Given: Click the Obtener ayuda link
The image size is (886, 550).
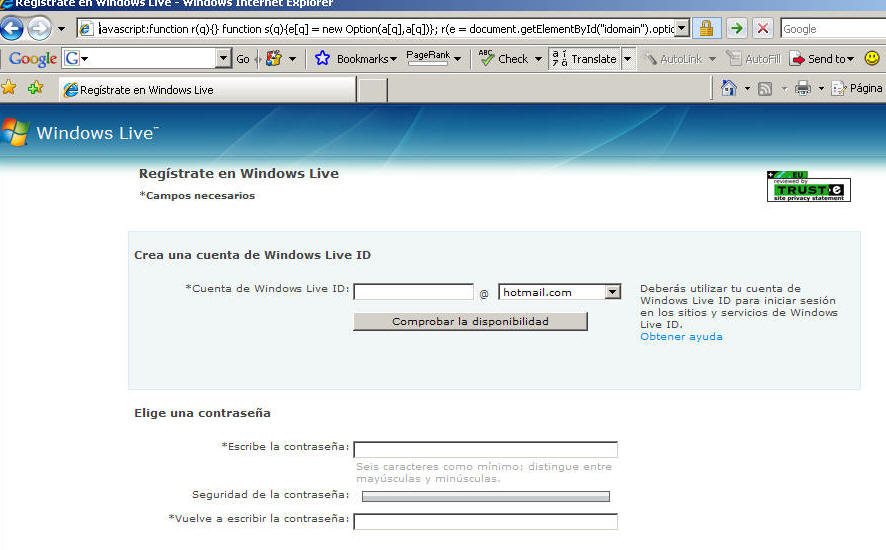Looking at the screenshot, I should tap(681, 337).
